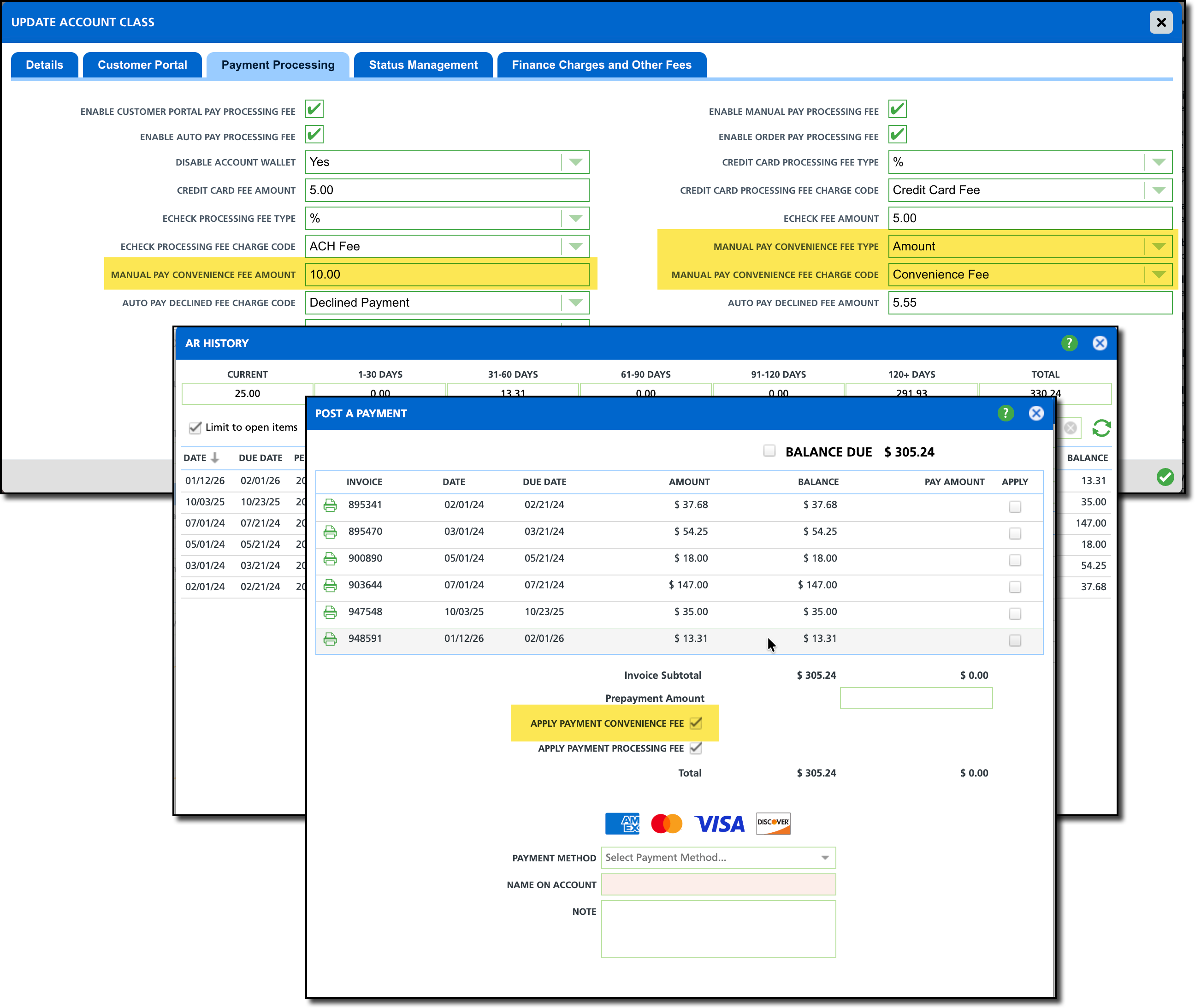Check the Balance Due checkbox
1195x1008 pixels.
[x=769, y=451]
